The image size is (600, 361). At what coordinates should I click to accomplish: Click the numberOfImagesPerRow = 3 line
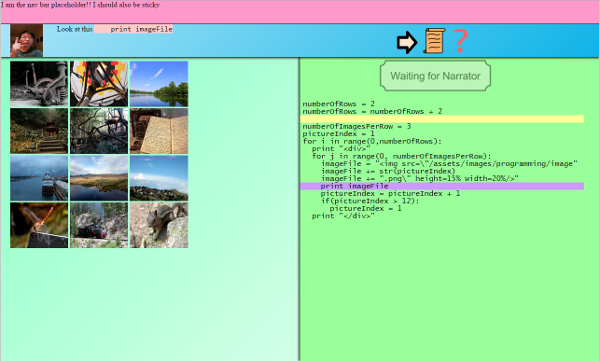(x=356, y=126)
